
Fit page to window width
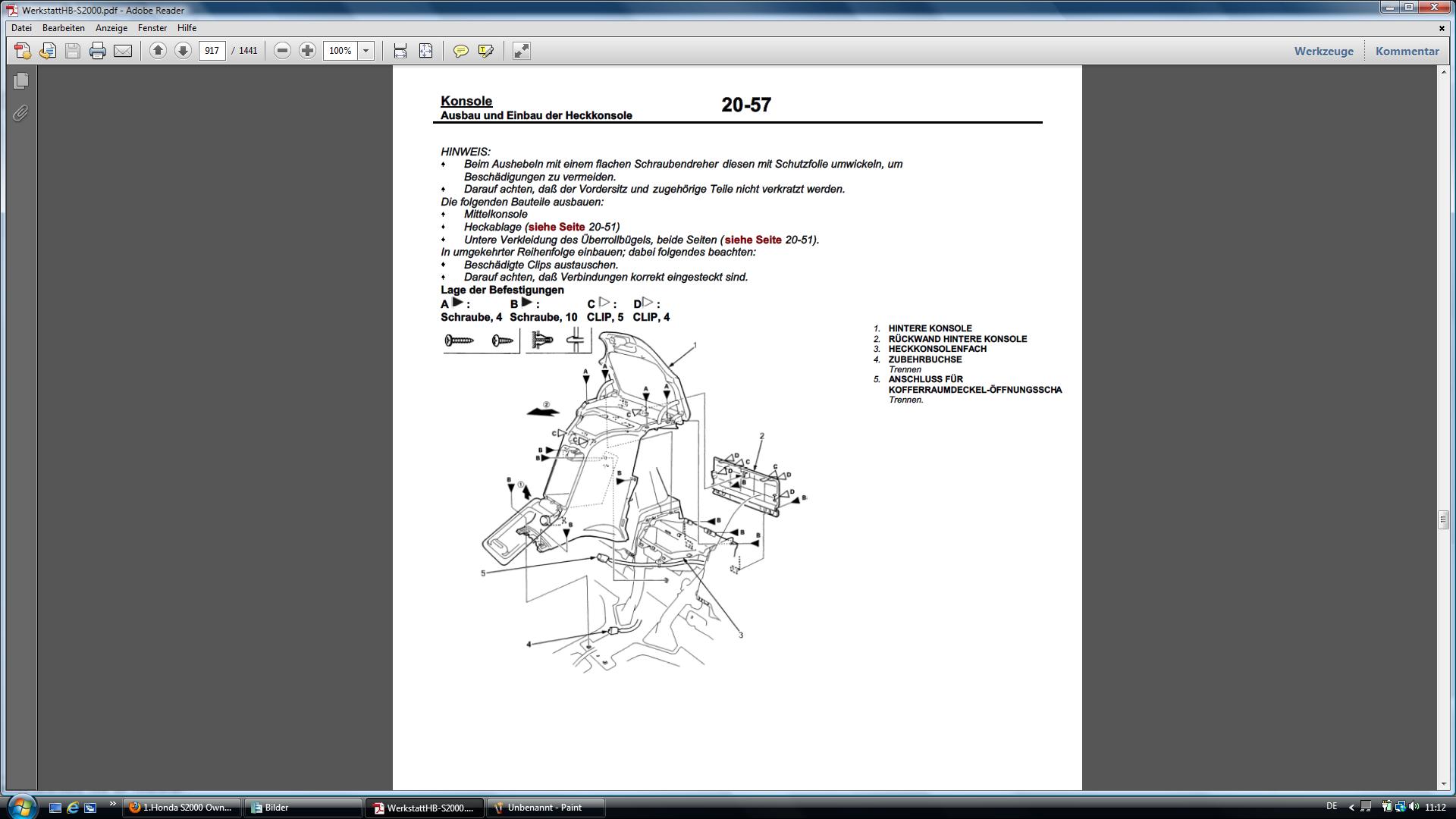(x=400, y=51)
